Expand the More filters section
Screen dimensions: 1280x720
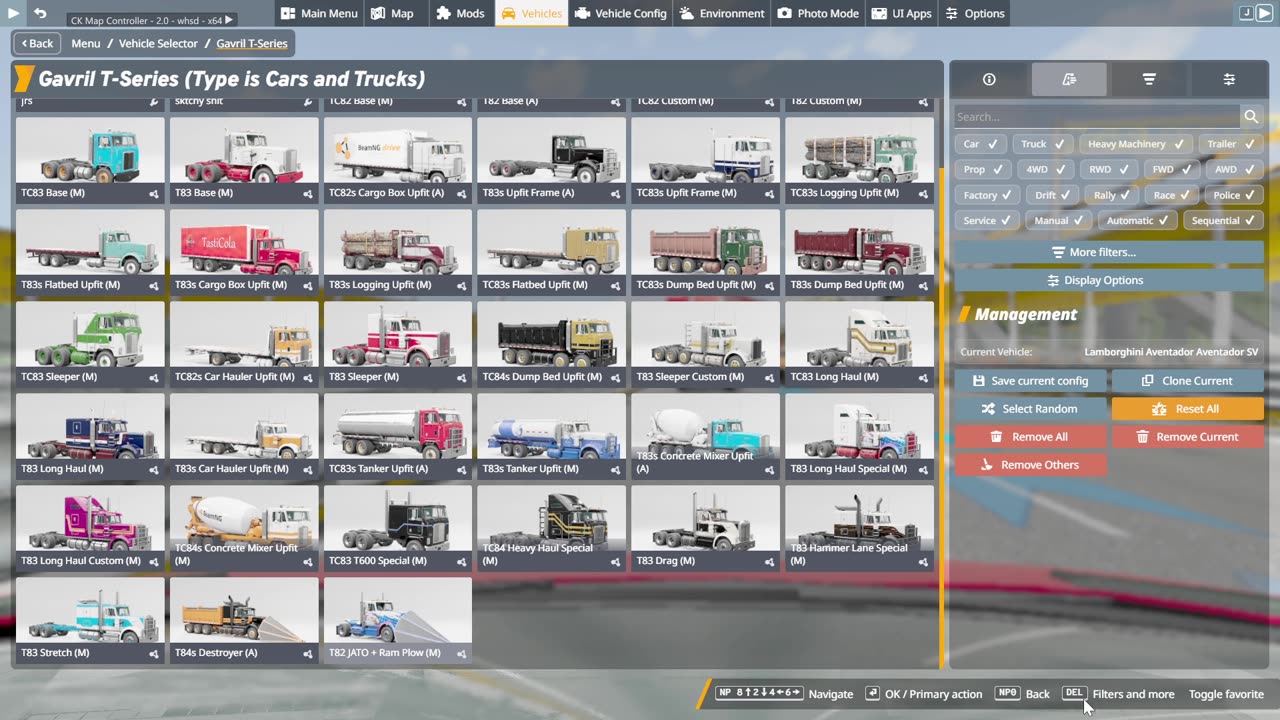(1109, 252)
